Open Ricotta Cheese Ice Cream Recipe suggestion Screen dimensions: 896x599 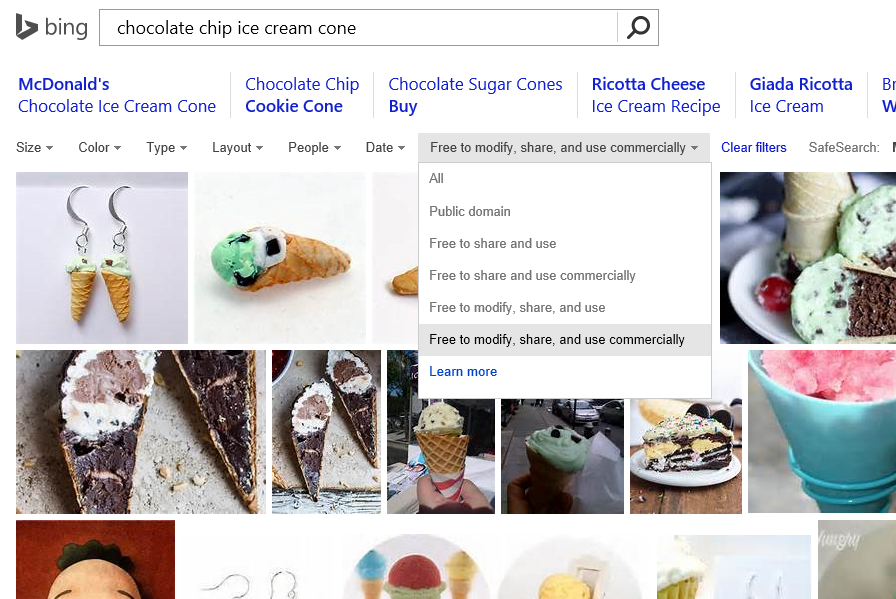click(x=655, y=95)
